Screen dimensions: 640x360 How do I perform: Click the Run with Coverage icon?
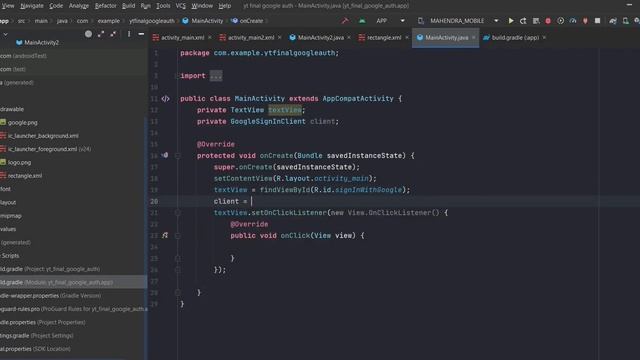560,20
